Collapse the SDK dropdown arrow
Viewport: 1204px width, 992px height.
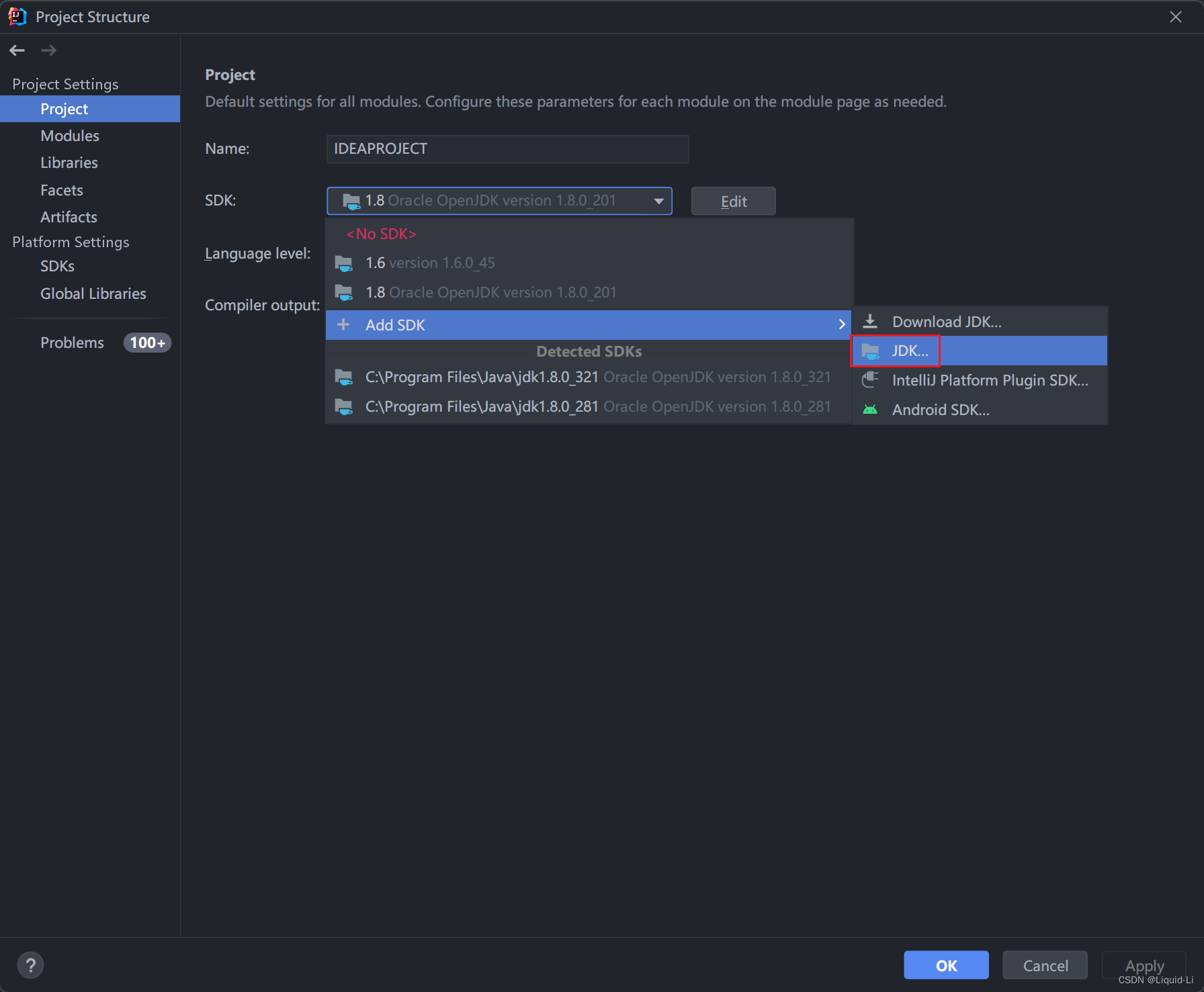pyautogui.click(x=659, y=201)
